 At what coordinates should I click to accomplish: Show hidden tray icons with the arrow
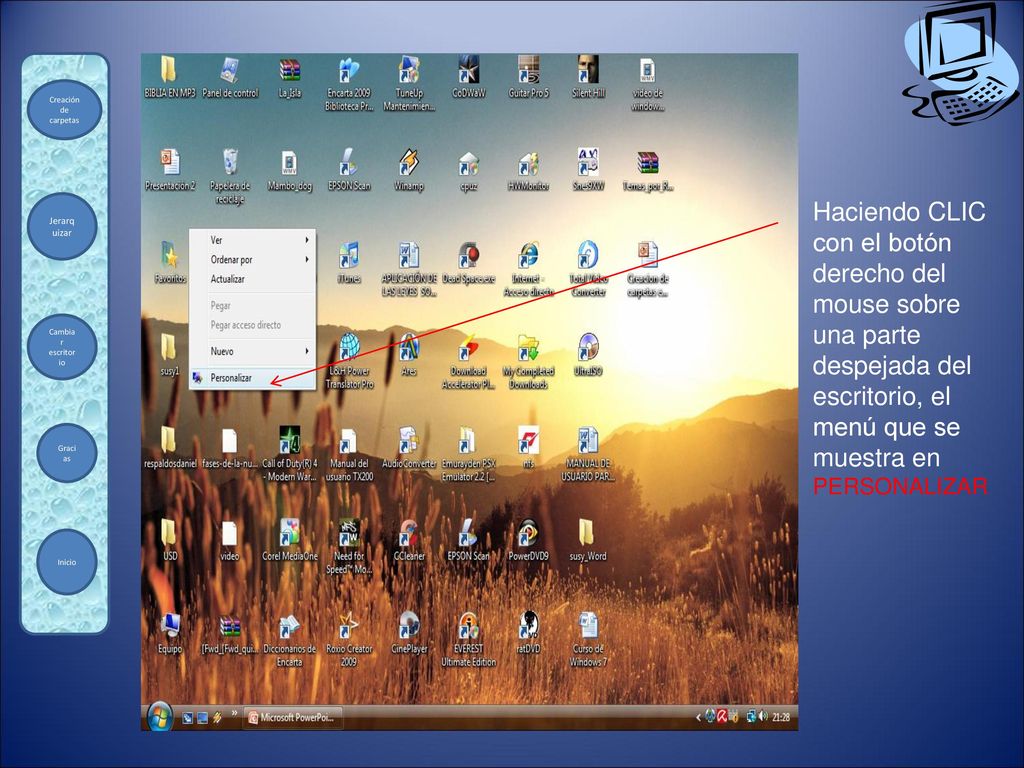coord(698,718)
